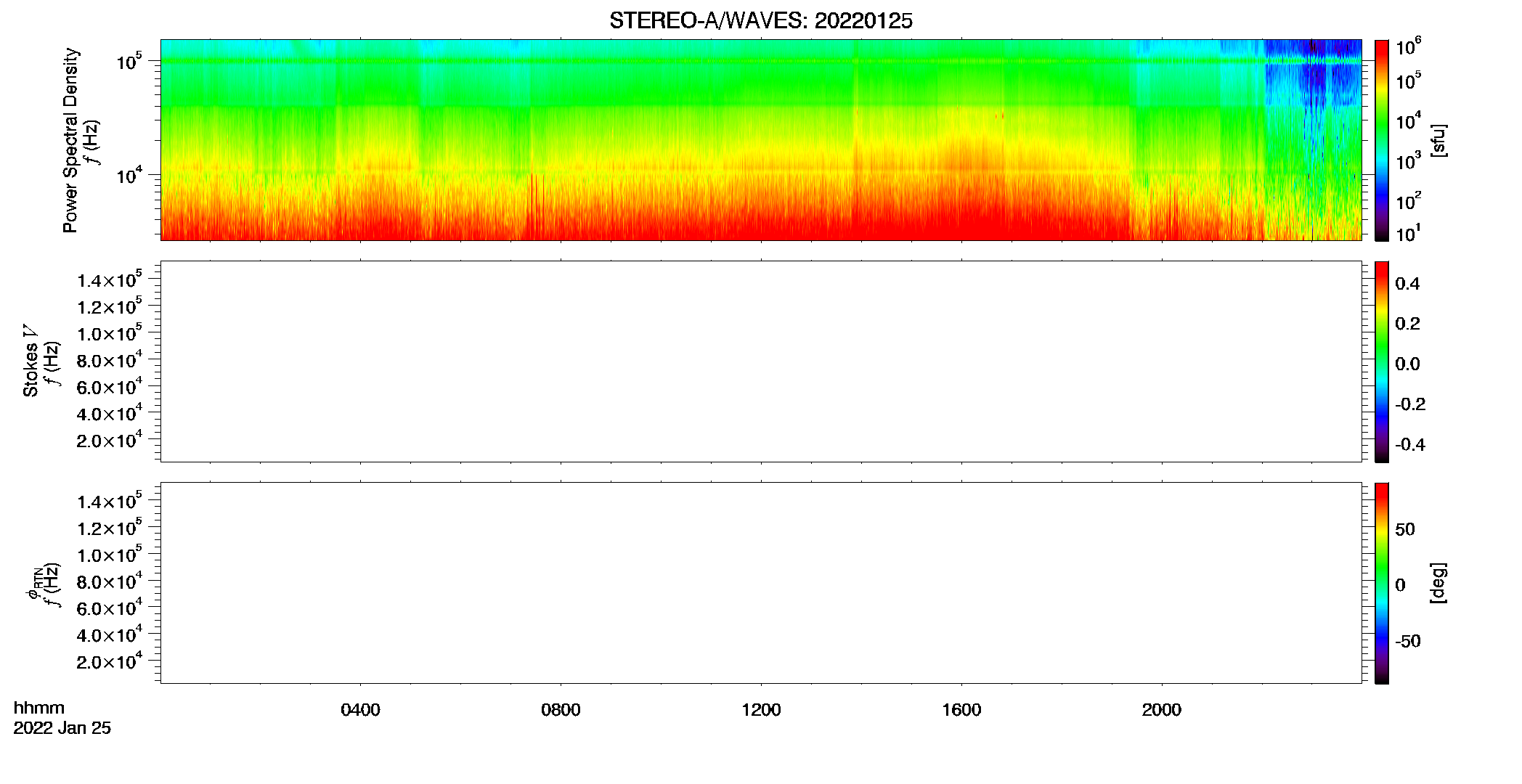Click the 0.4 Stokes V color bar label
The image size is (1522, 784).
[x=1407, y=284]
